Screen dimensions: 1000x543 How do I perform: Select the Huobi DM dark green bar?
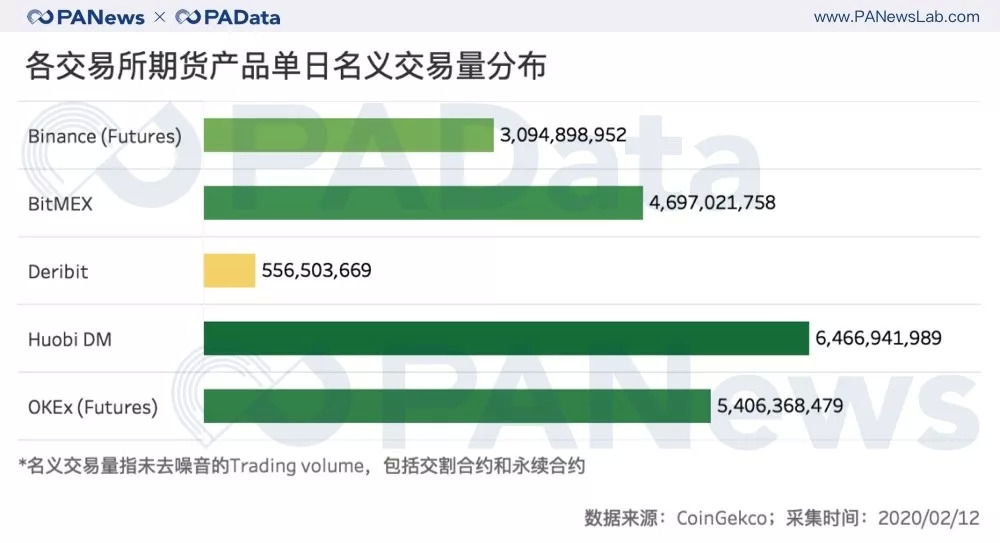[x=506, y=339]
